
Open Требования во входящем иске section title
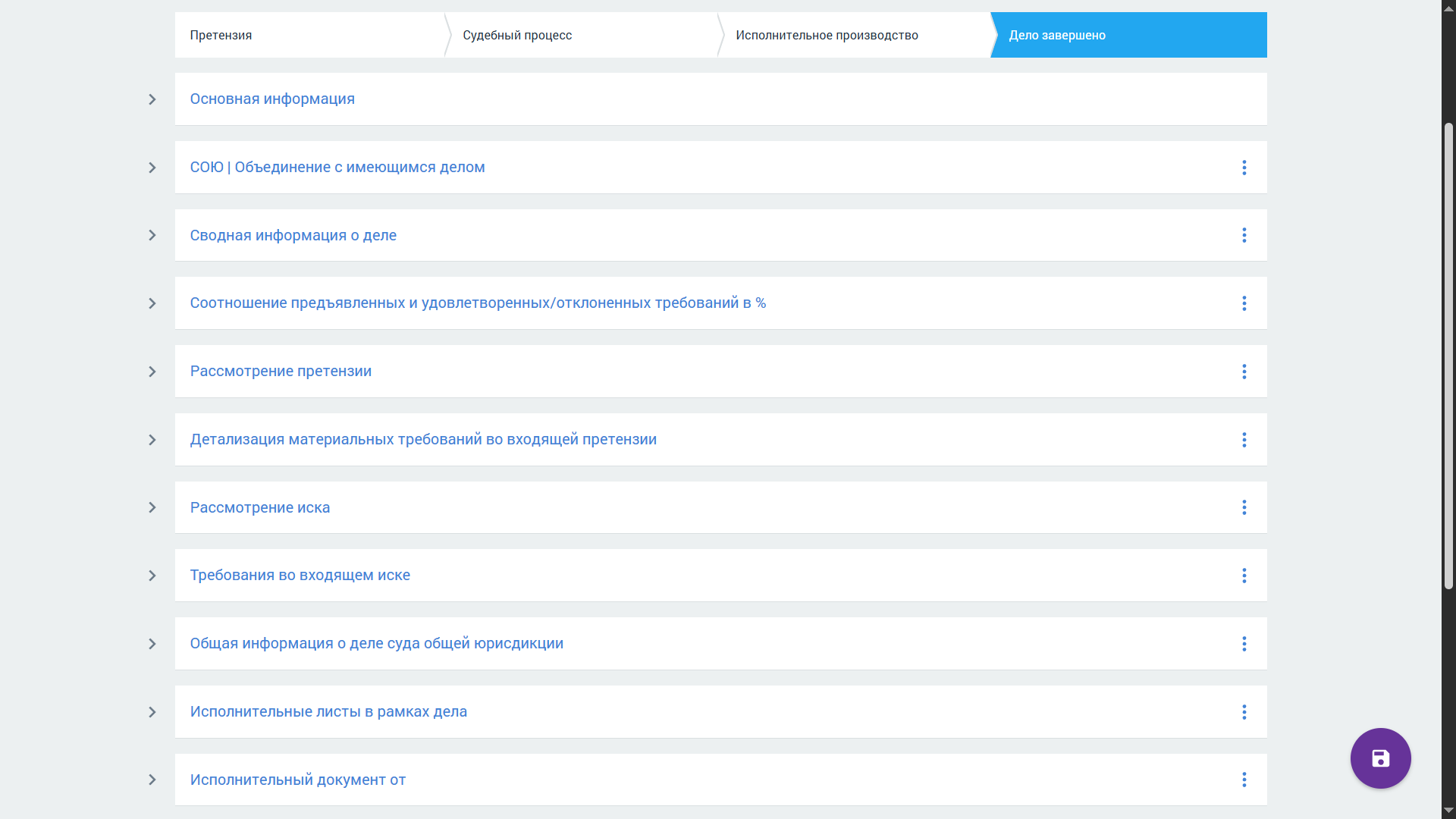(300, 575)
